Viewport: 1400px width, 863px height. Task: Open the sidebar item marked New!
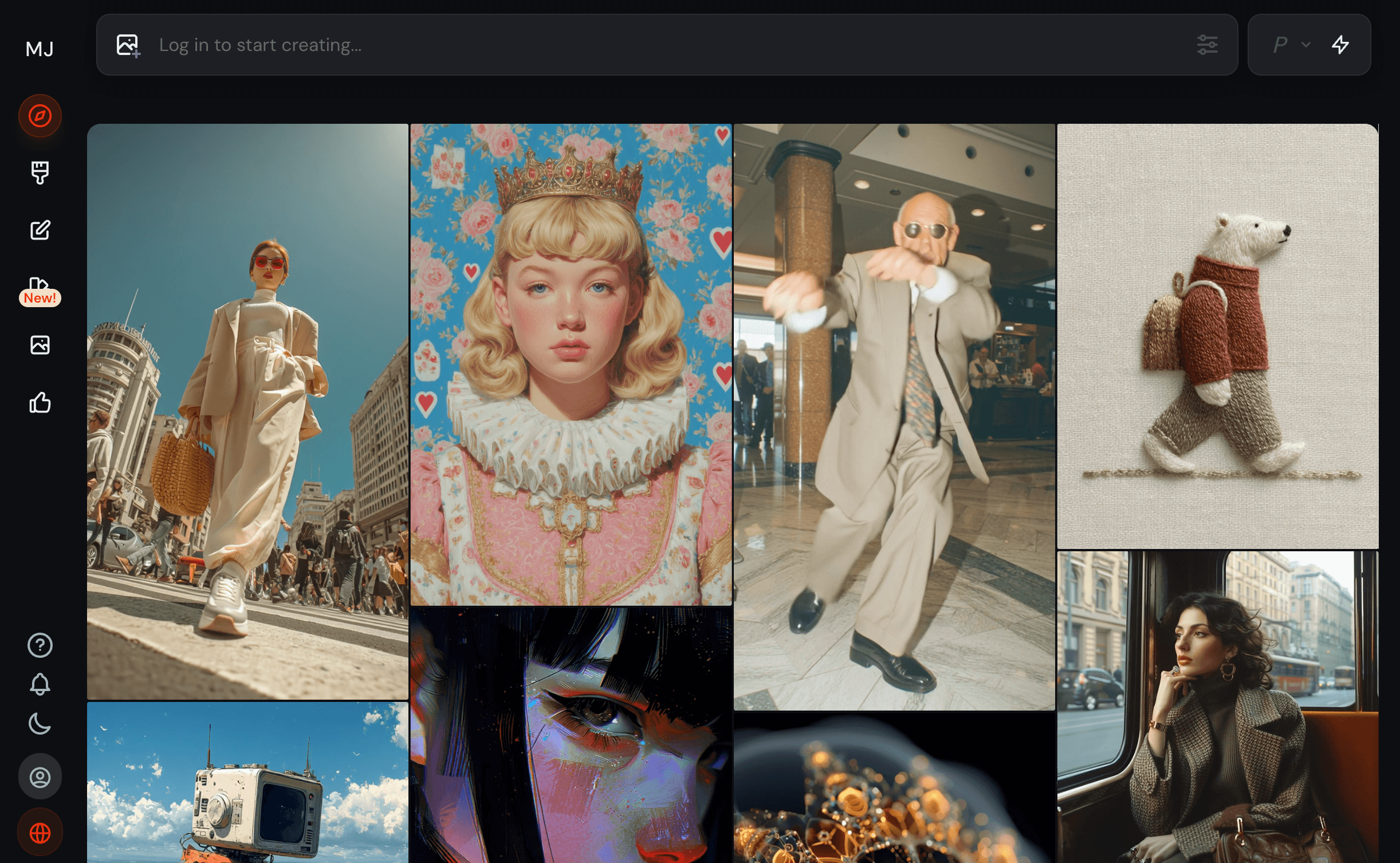pos(40,292)
